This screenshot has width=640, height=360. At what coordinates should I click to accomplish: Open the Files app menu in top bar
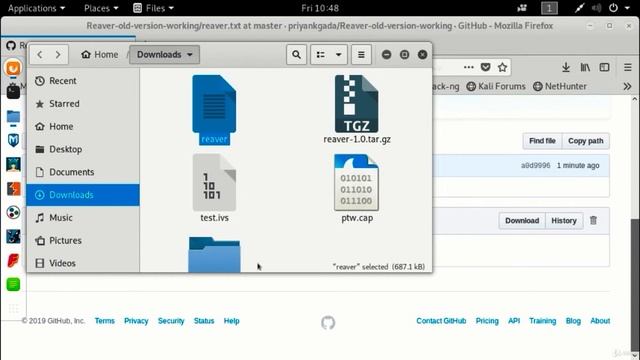(x=153, y=8)
